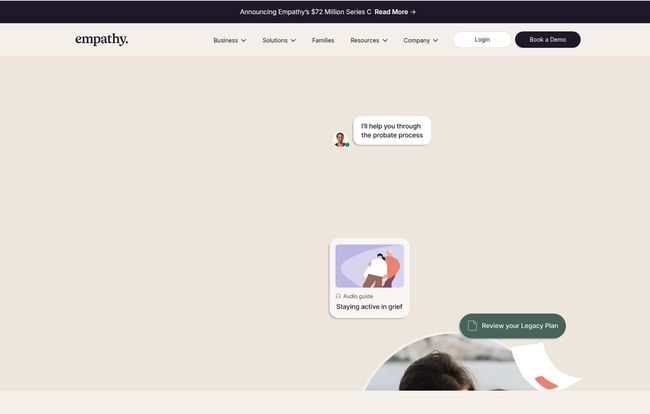The width and height of the screenshot is (650, 414).
Task: Follow the Read More link
Action: tap(391, 12)
